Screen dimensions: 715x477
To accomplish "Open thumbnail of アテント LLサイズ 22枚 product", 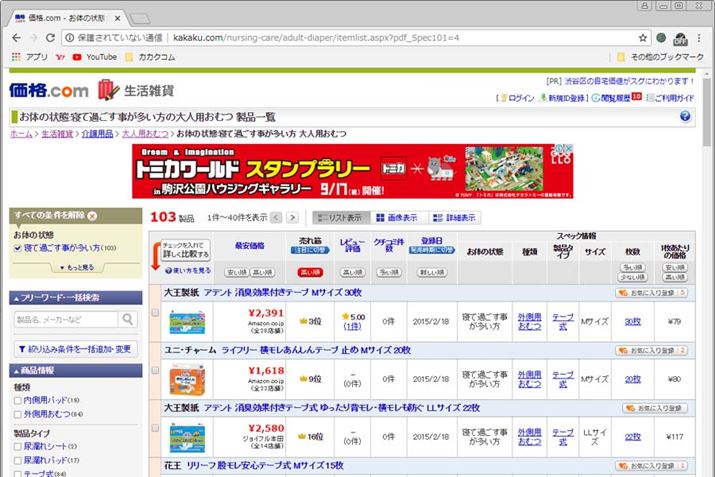I will point(187,437).
